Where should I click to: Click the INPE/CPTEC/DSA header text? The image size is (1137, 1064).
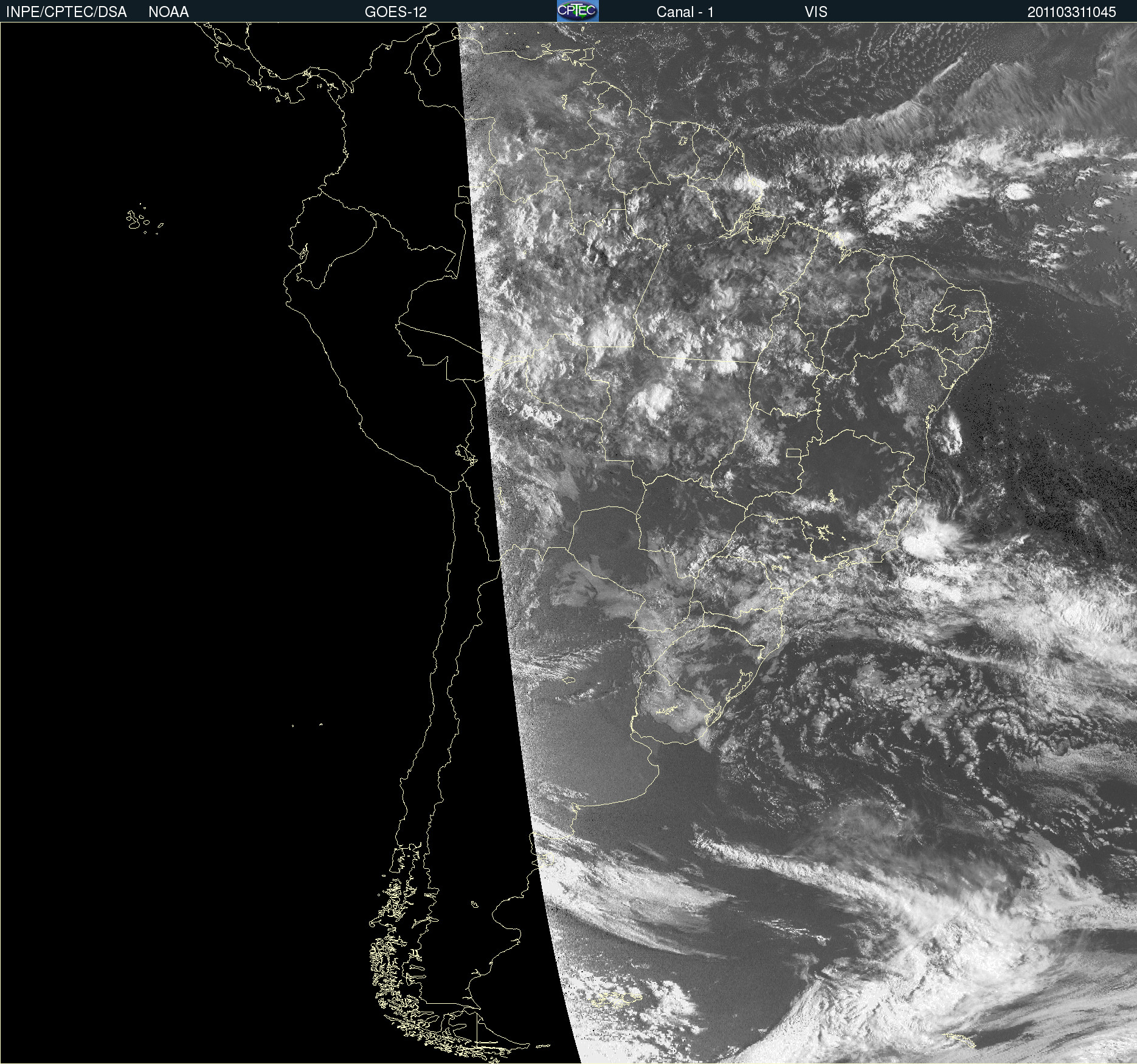pos(66,12)
